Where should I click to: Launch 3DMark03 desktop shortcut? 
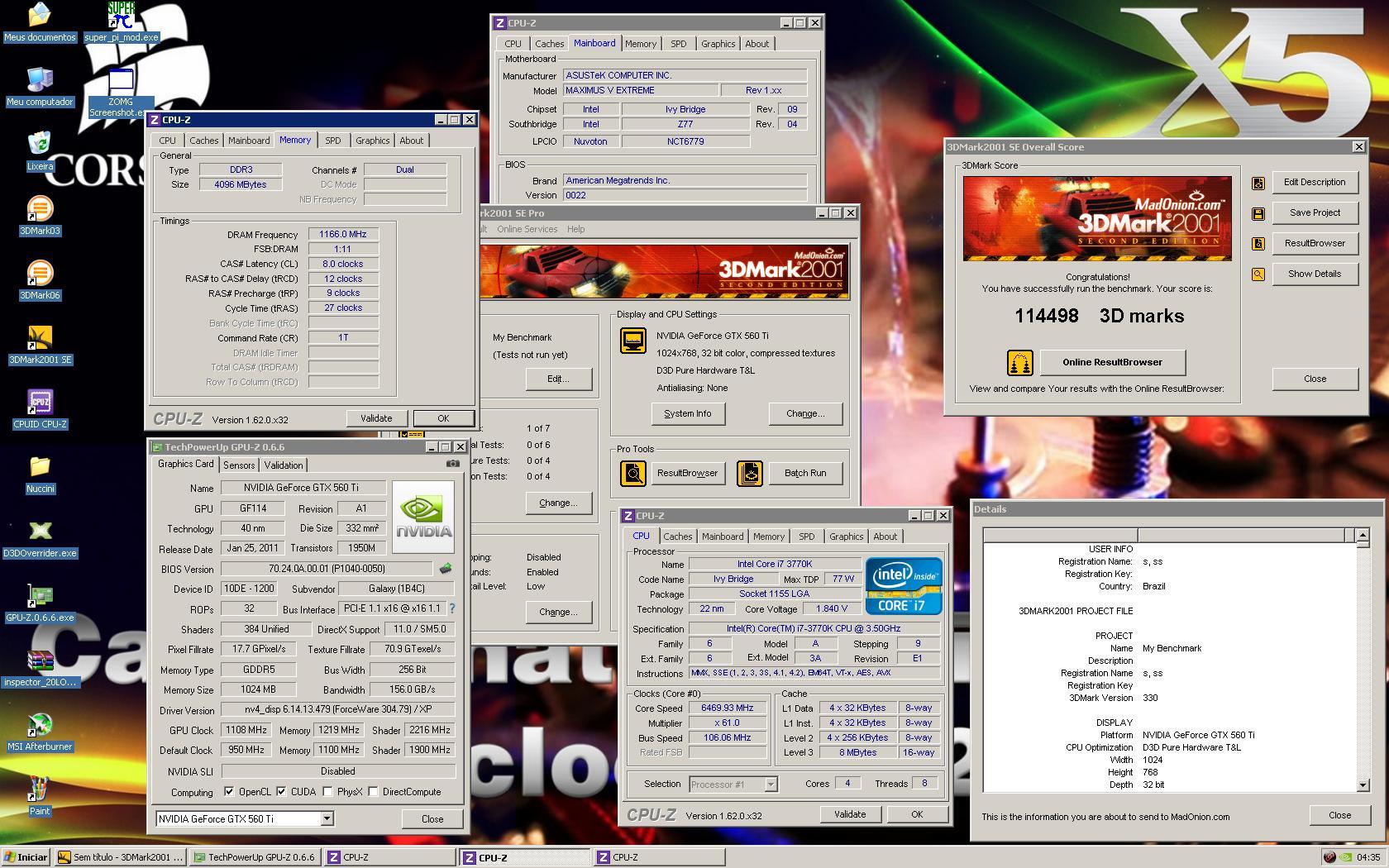coord(40,216)
